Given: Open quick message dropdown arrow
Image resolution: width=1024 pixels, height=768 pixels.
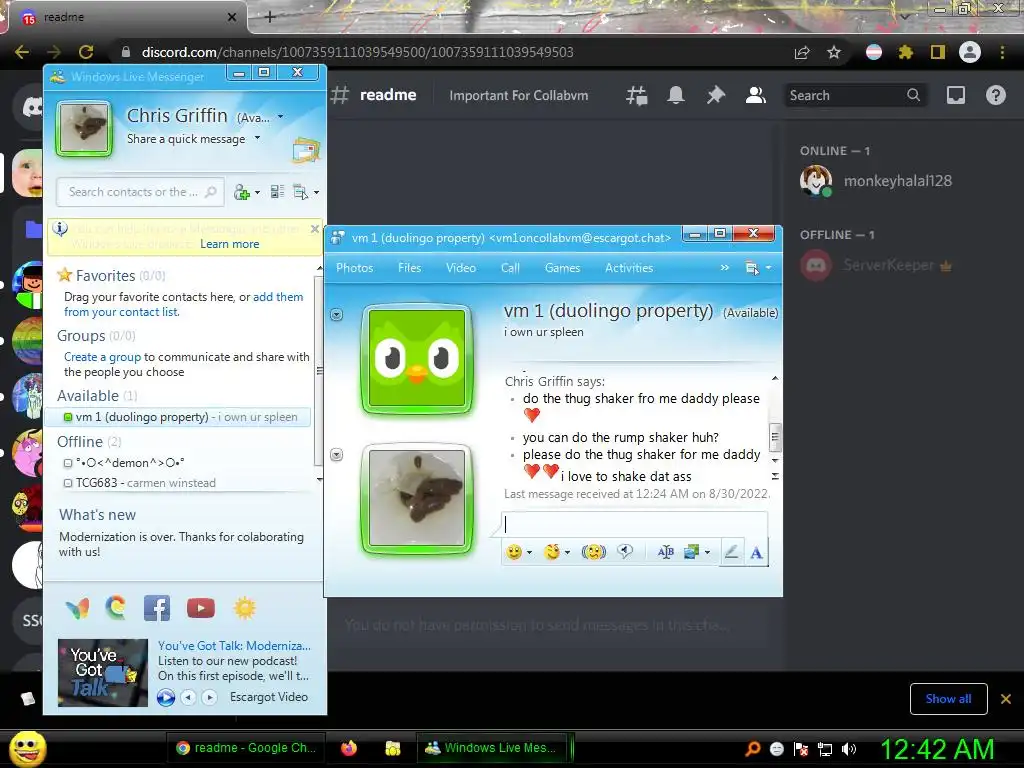Looking at the screenshot, I should pyautogui.click(x=257, y=138).
